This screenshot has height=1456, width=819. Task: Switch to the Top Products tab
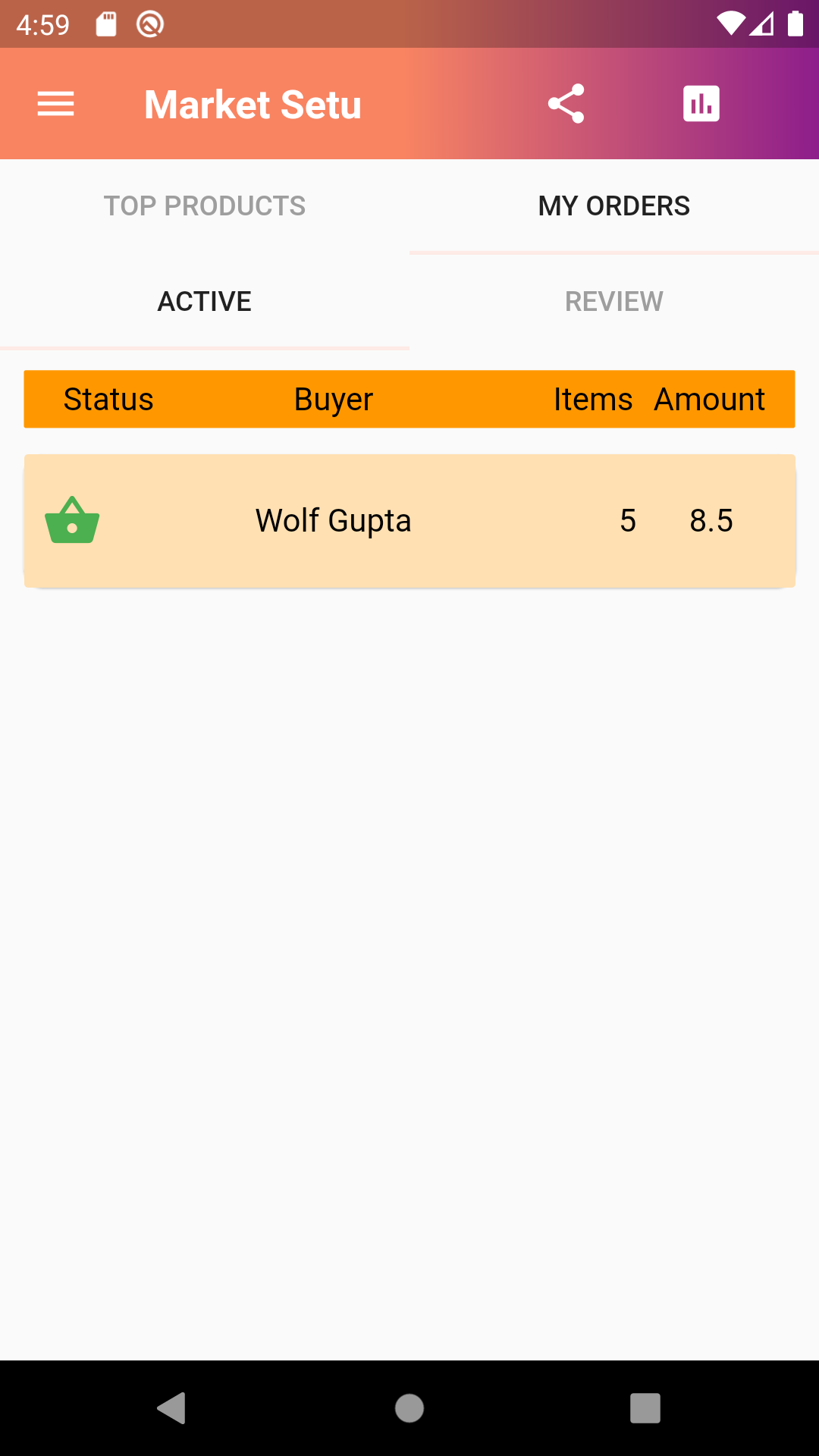point(205,206)
